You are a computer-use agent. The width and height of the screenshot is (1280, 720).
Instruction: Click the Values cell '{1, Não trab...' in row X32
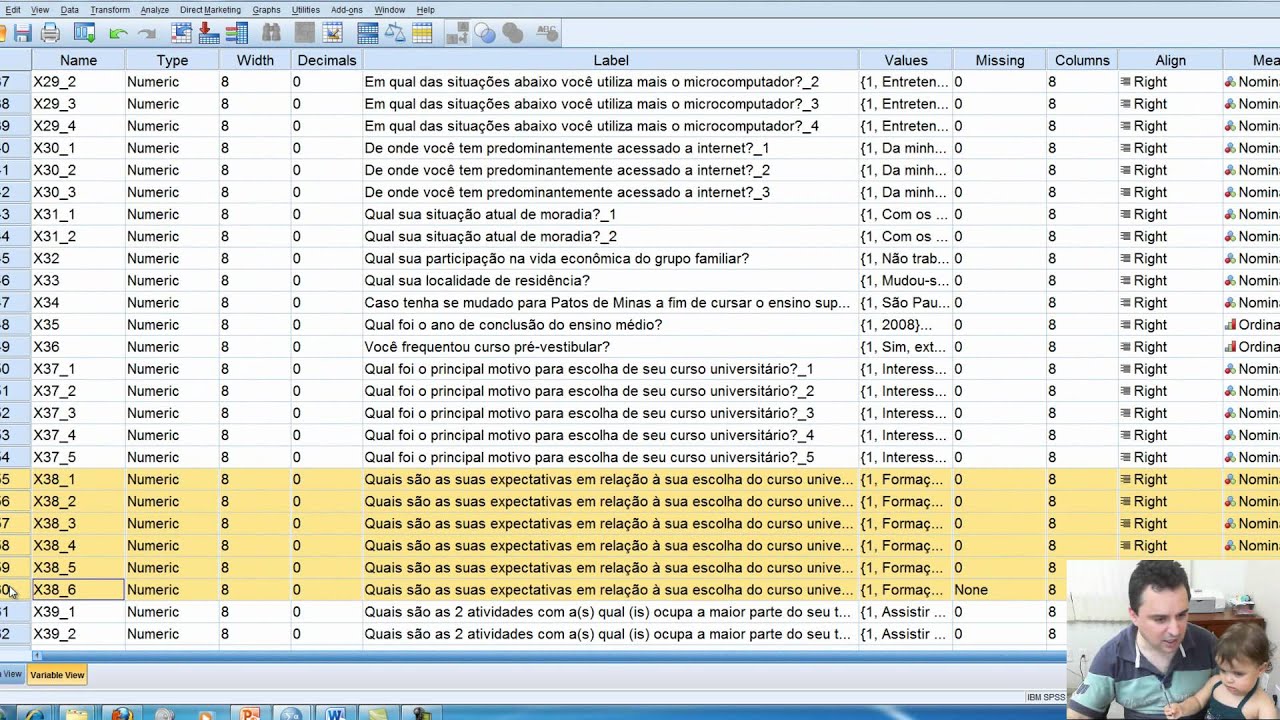[x=905, y=259]
